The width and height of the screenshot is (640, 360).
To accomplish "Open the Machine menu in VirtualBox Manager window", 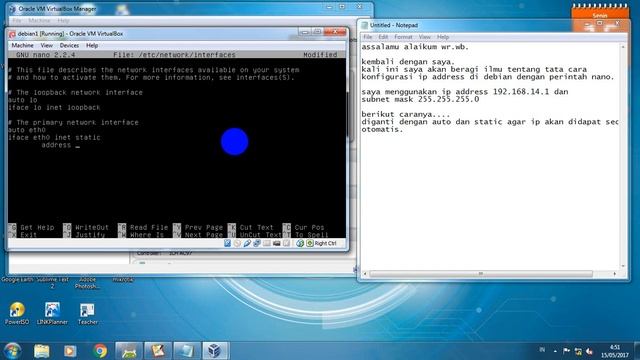I will (39, 20).
